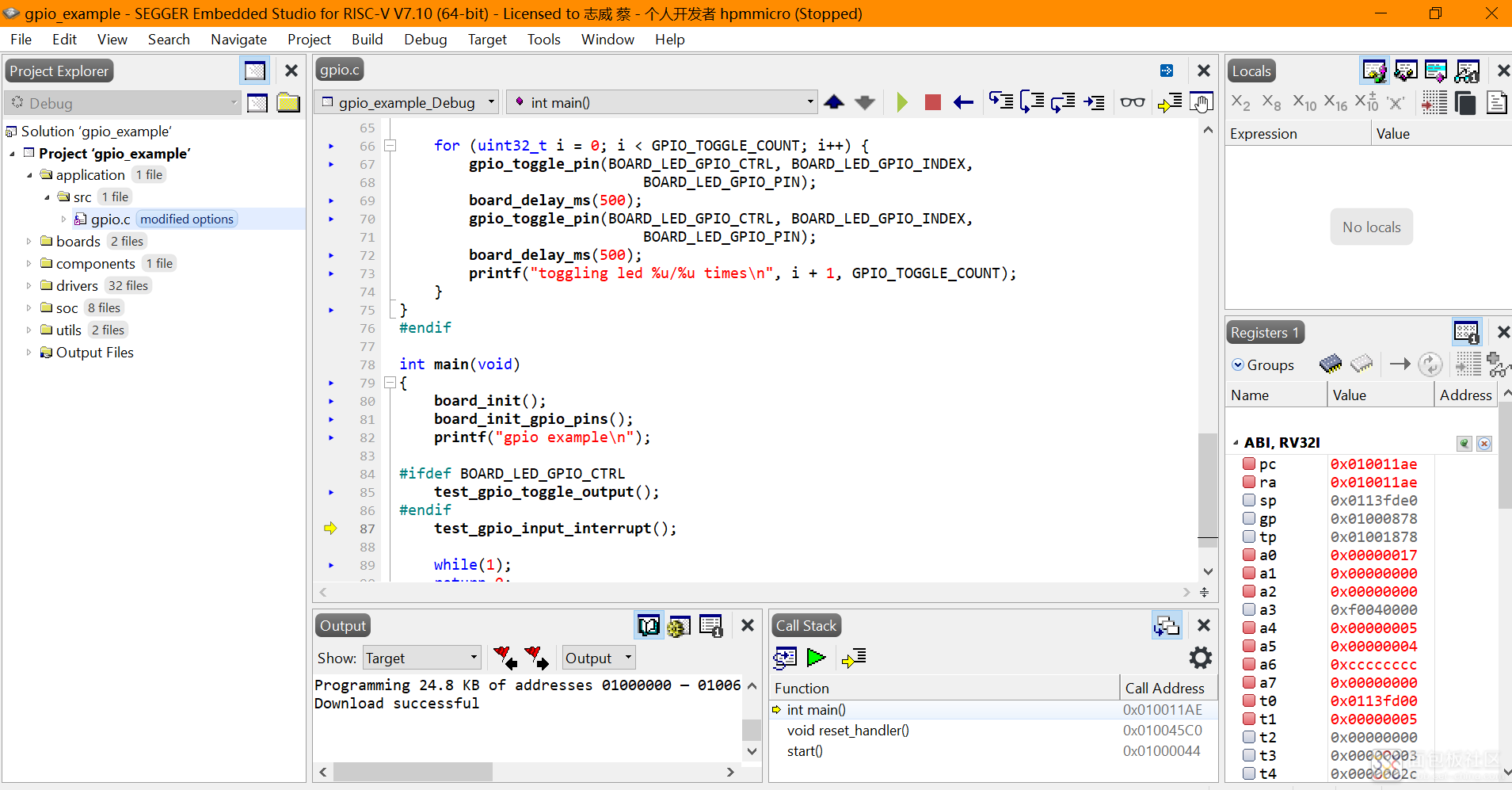Click the yellow folder icon in Project Explorer
1512x790 pixels.
(x=288, y=103)
